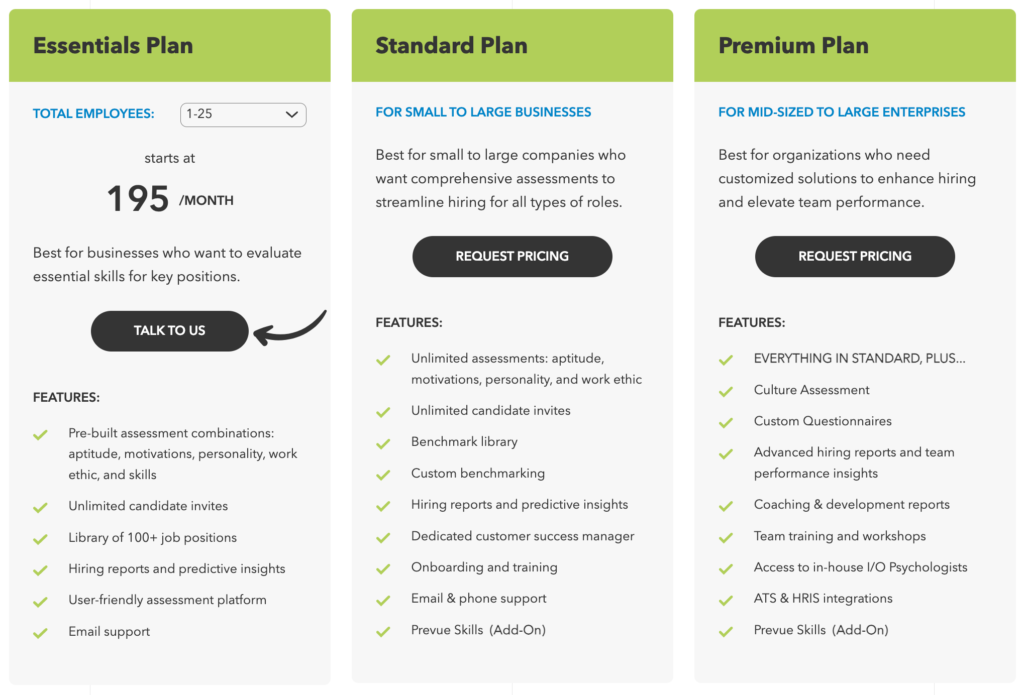The height and width of the screenshot is (695, 1024).
Task: Click checkmark next to ATS & HRIS integrations
Action: (x=726, y=600)
